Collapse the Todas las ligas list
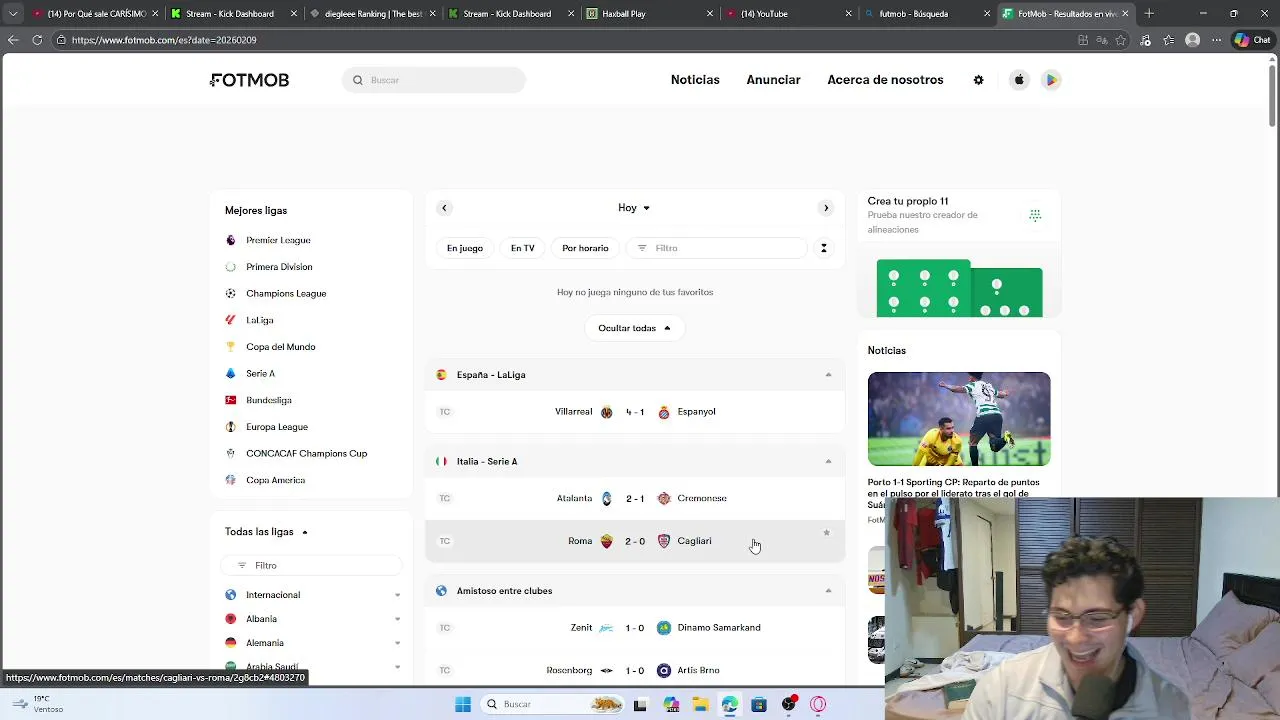Image resolution: width=1280 pixels, height=720 pixels. pyautogui.click(x=305, y=532)
